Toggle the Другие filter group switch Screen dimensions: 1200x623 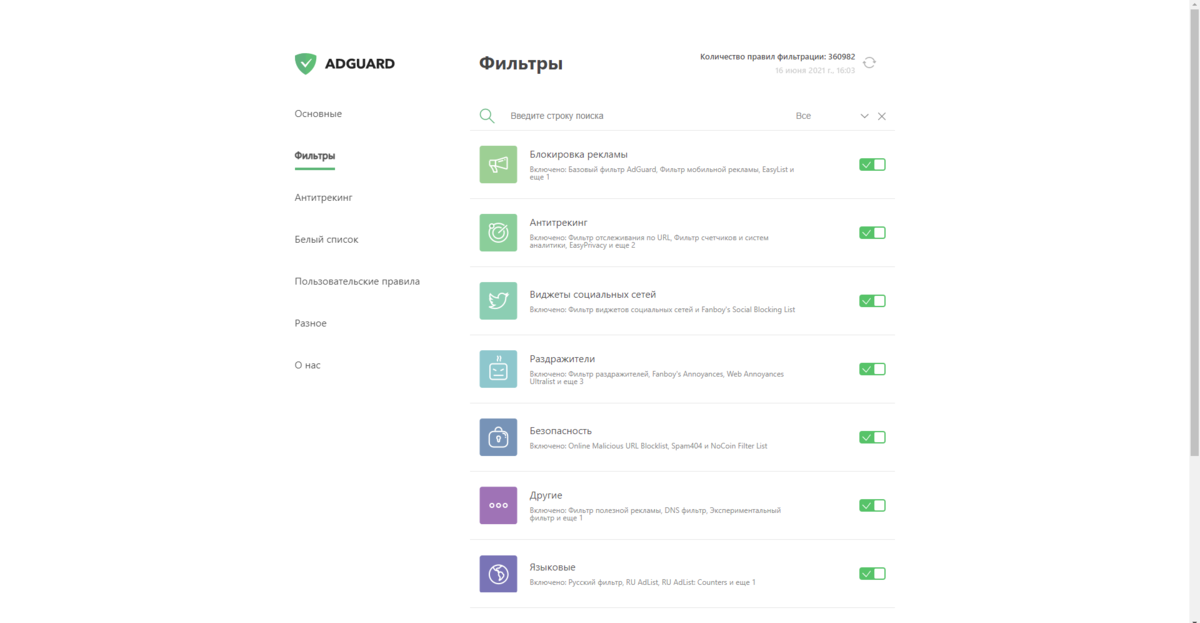(872, 505)
